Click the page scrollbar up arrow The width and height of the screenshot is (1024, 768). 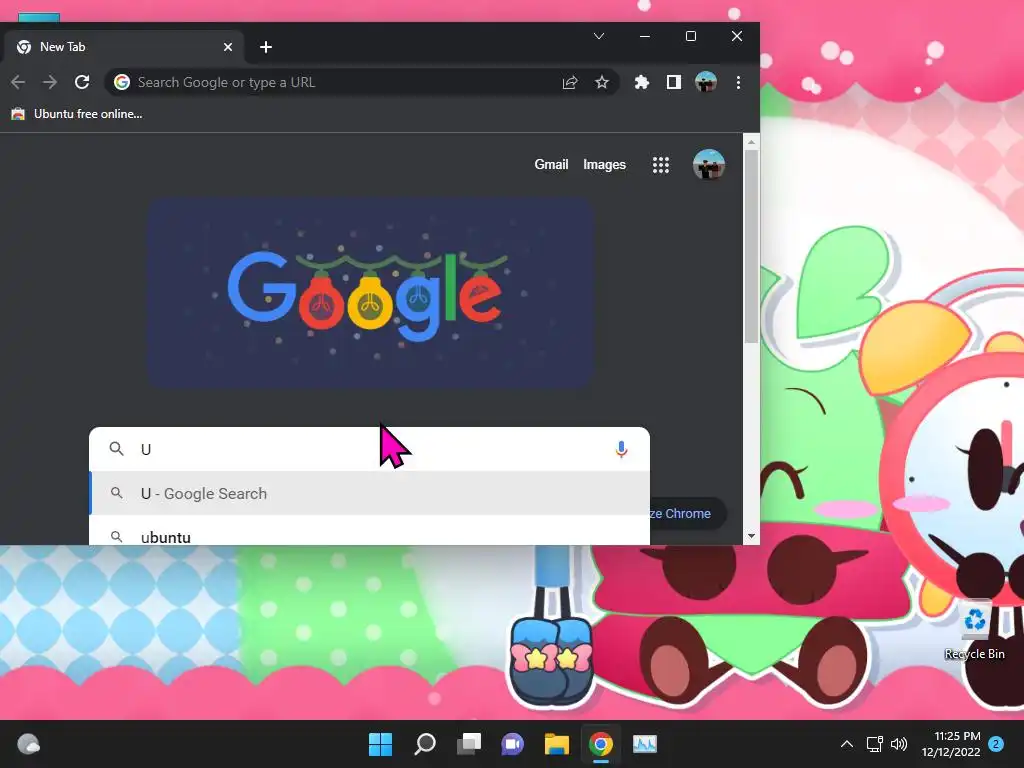(751, 142)
